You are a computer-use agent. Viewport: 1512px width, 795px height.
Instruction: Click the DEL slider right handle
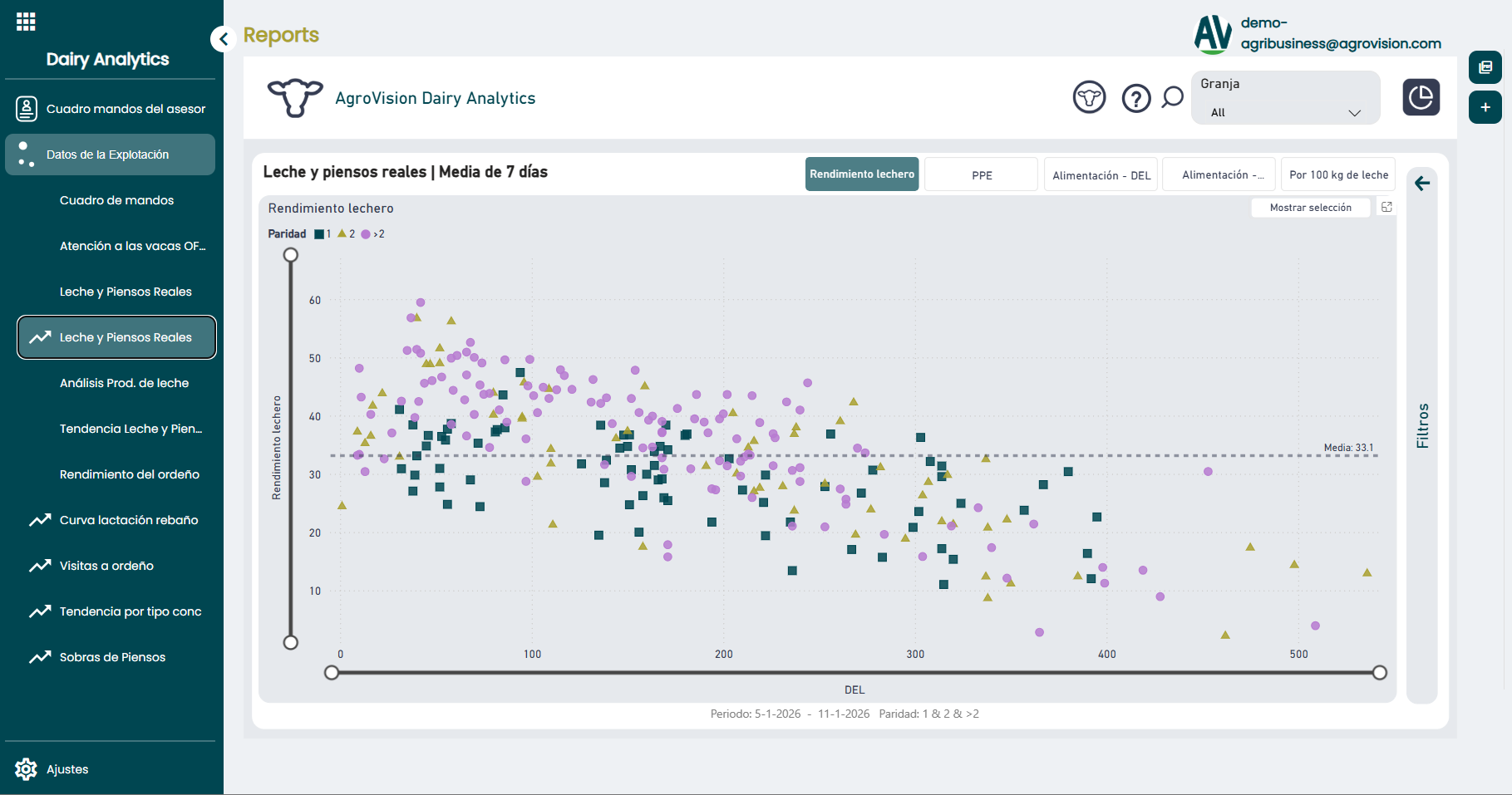(1379, 673)
